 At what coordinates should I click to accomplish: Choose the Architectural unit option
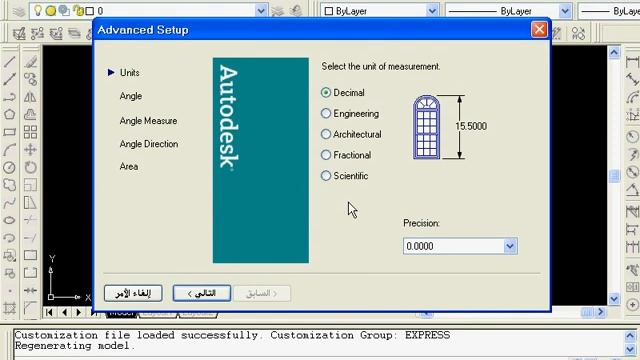click(351, 134)
